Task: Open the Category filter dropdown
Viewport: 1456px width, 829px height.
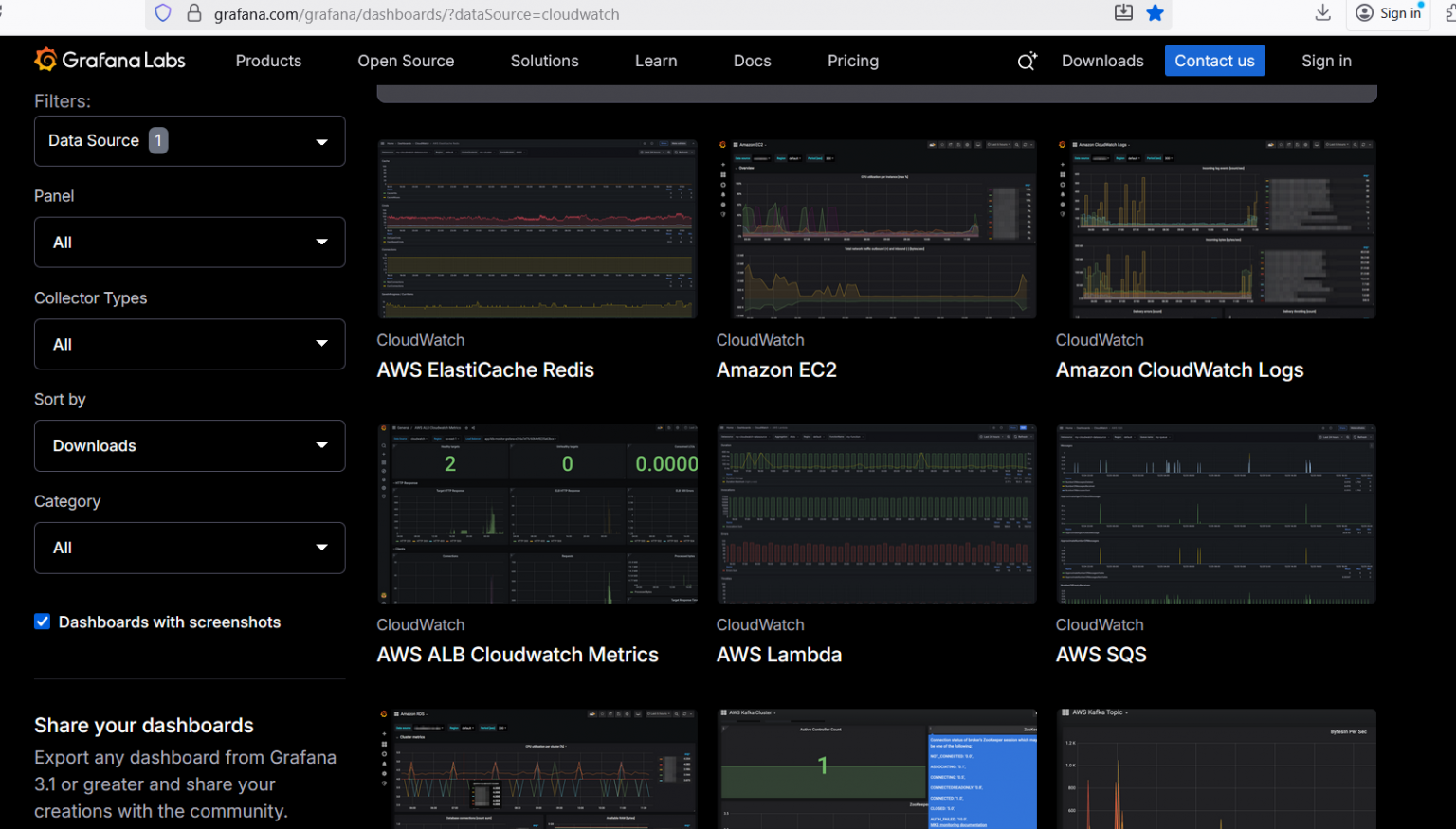Action: (x=189, y=548)
